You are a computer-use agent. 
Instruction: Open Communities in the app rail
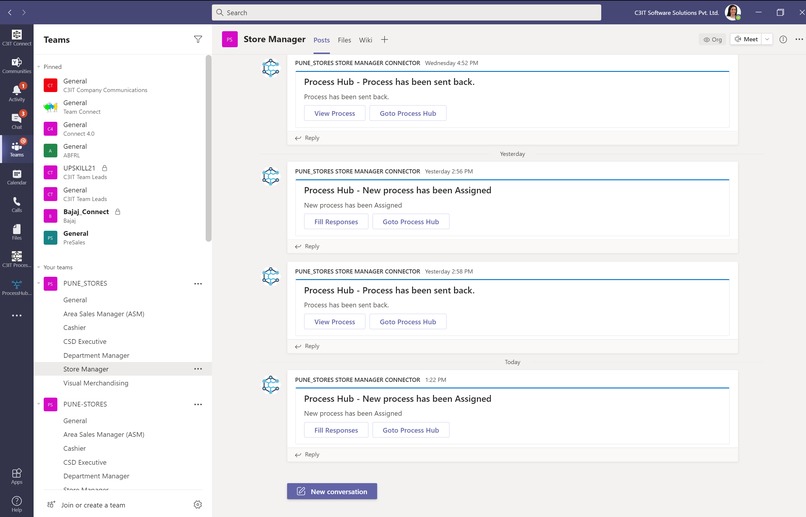click(16, 65)
